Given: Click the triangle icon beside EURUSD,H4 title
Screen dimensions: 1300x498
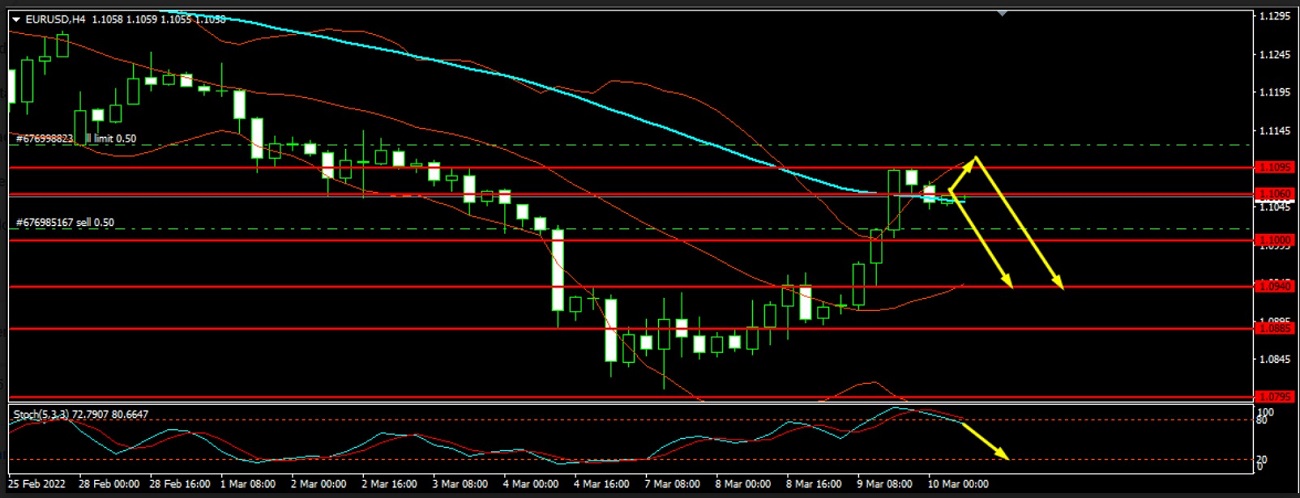Looking at the screenshot, I should point(15,18).
